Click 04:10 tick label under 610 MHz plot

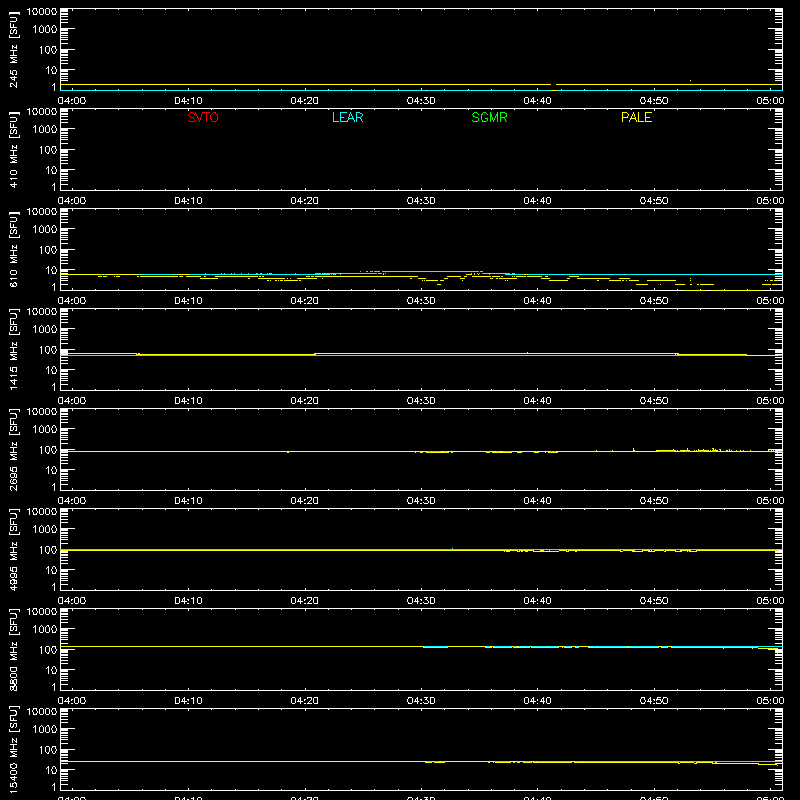coord(188,301)
